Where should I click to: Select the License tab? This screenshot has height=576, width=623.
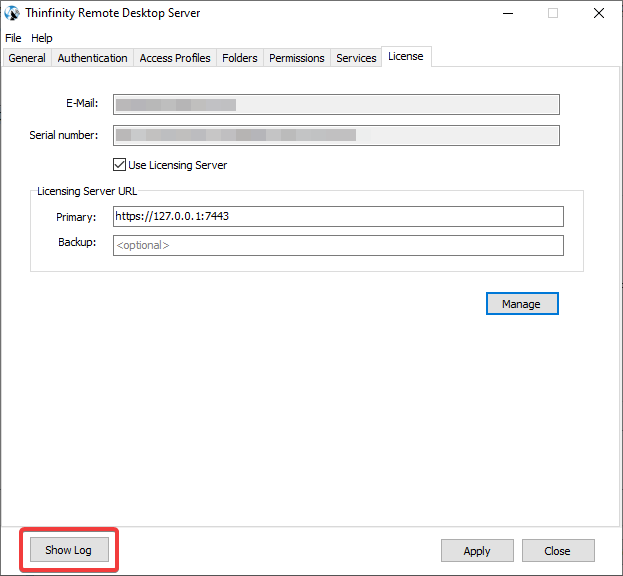coord(406,56)
